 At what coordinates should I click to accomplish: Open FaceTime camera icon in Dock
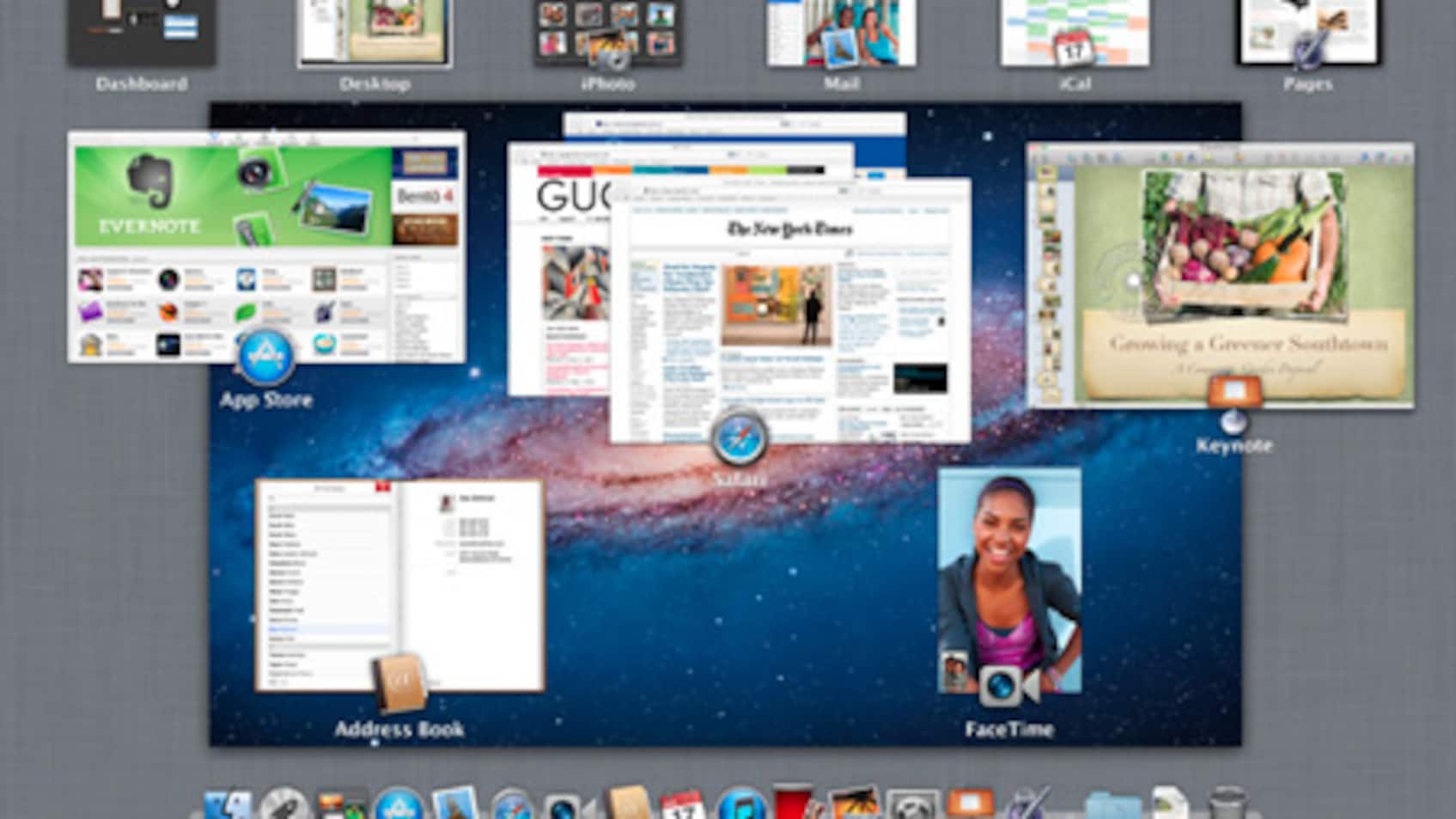(x=570, y=806)
